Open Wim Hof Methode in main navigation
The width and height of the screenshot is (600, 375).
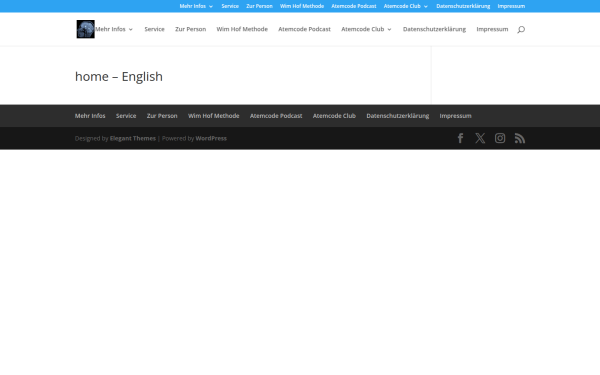coord(242,29)
